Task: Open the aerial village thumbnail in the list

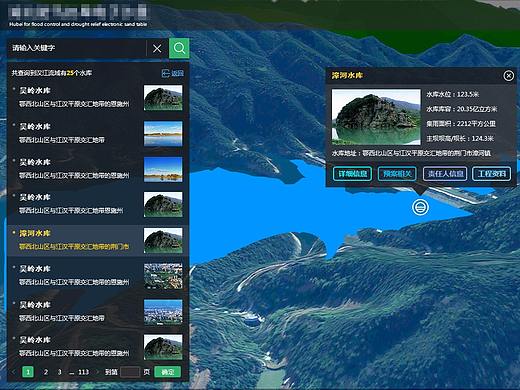Action: [163, 276]
